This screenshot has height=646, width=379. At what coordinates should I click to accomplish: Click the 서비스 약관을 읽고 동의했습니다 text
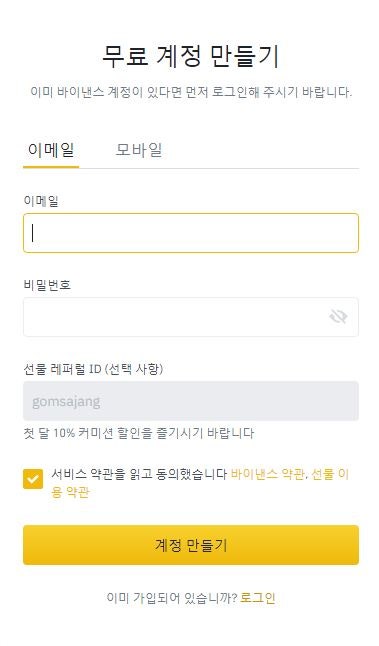(x=139, y=474)
